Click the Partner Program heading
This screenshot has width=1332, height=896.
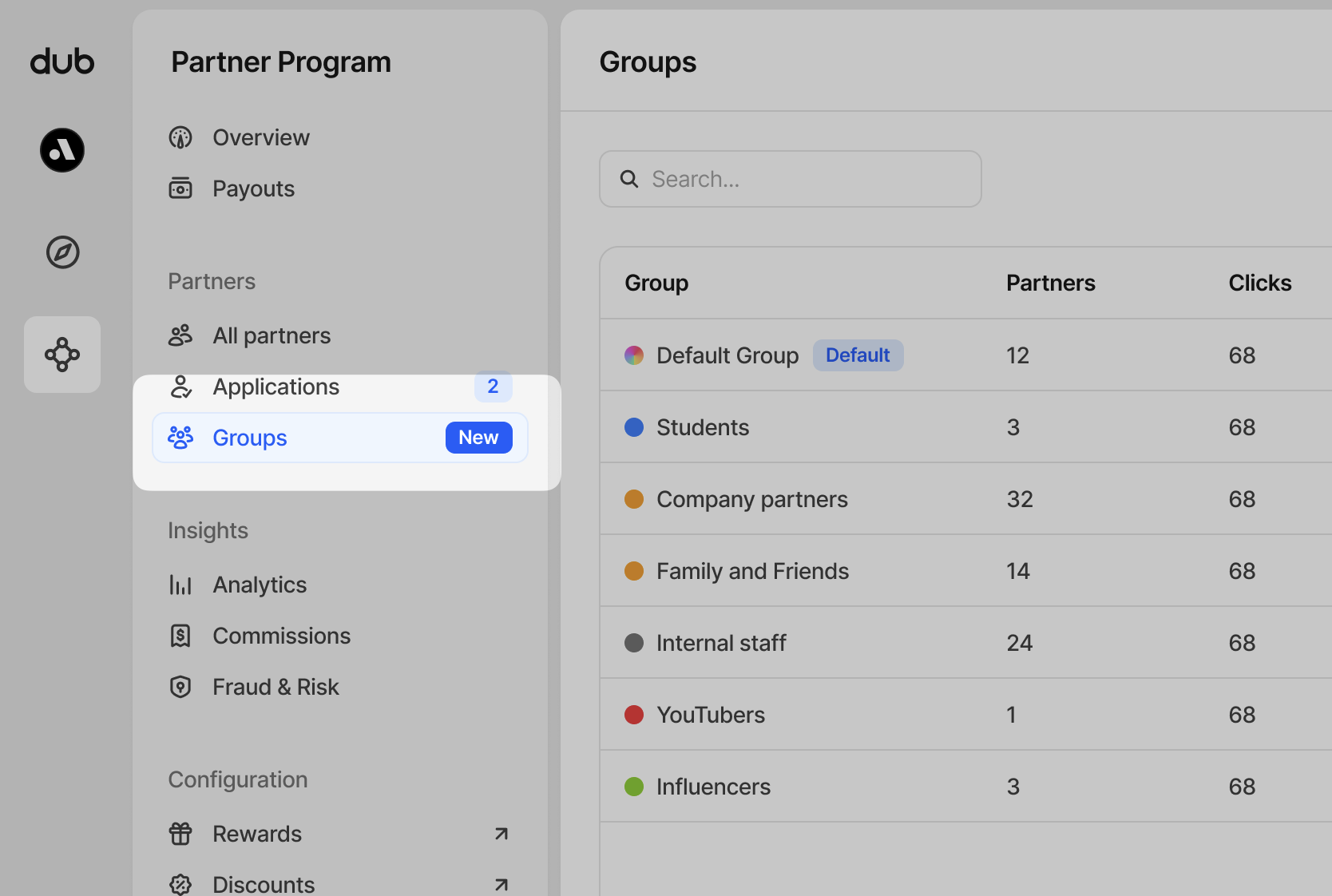pos(281,62)
